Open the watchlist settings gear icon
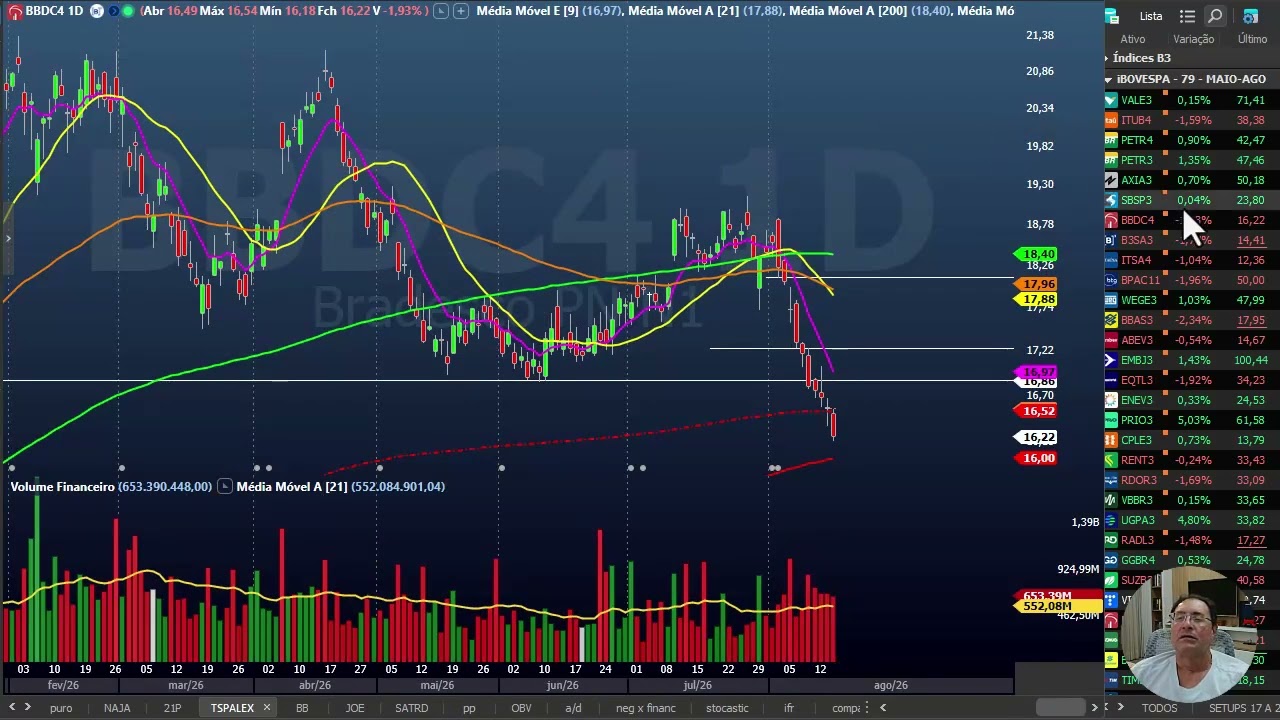Image resolution: width=1280 pixels, height=720 pixels. [1251, 16]
